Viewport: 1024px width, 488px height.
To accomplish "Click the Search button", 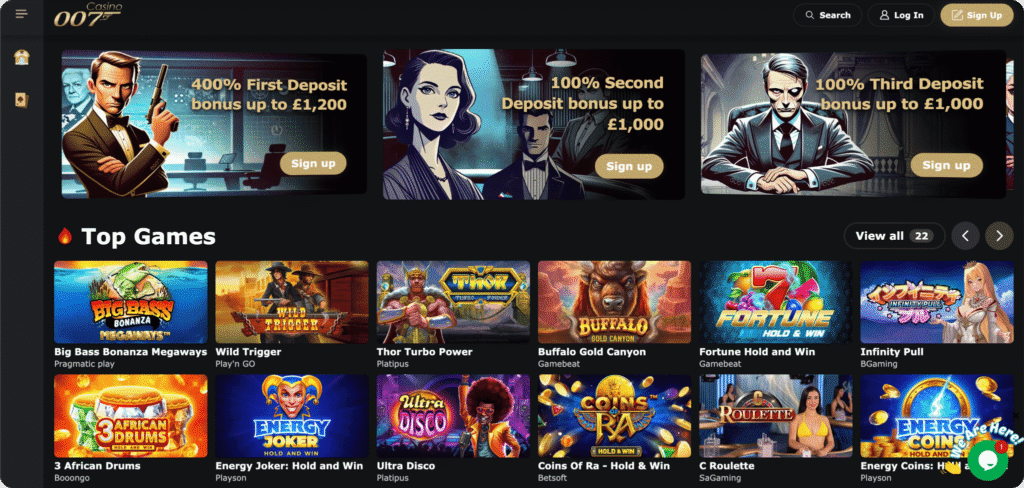I will click(827, 15).
